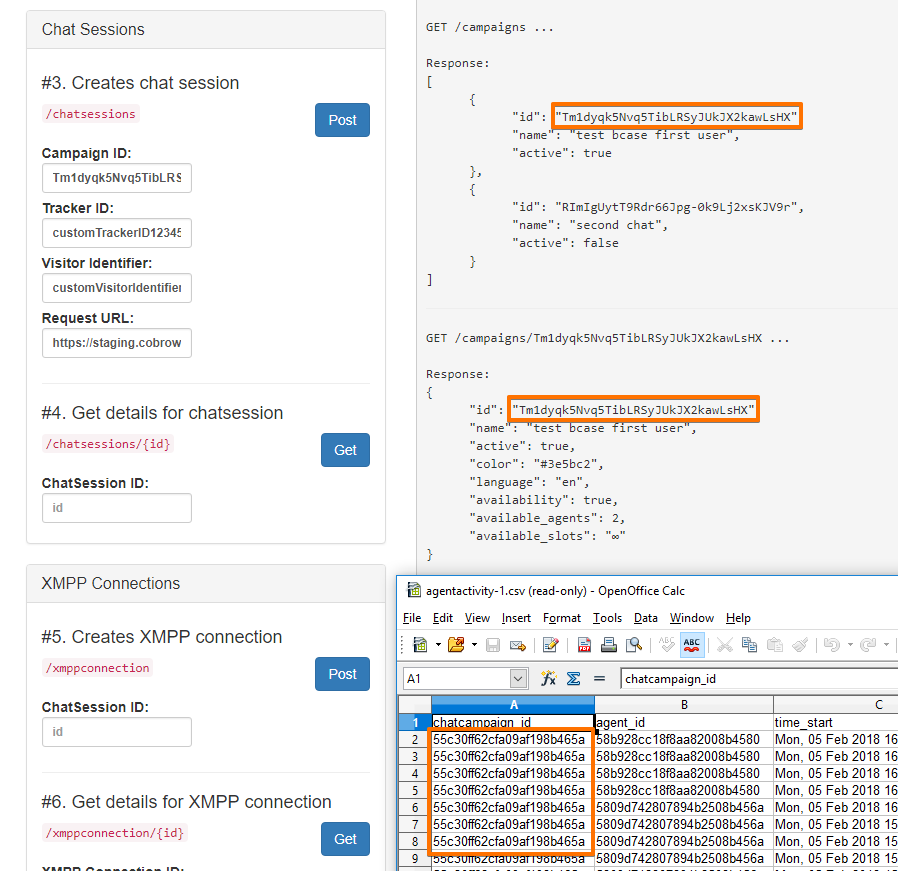Click the Sum sigma icon

[x=573, y=679]
